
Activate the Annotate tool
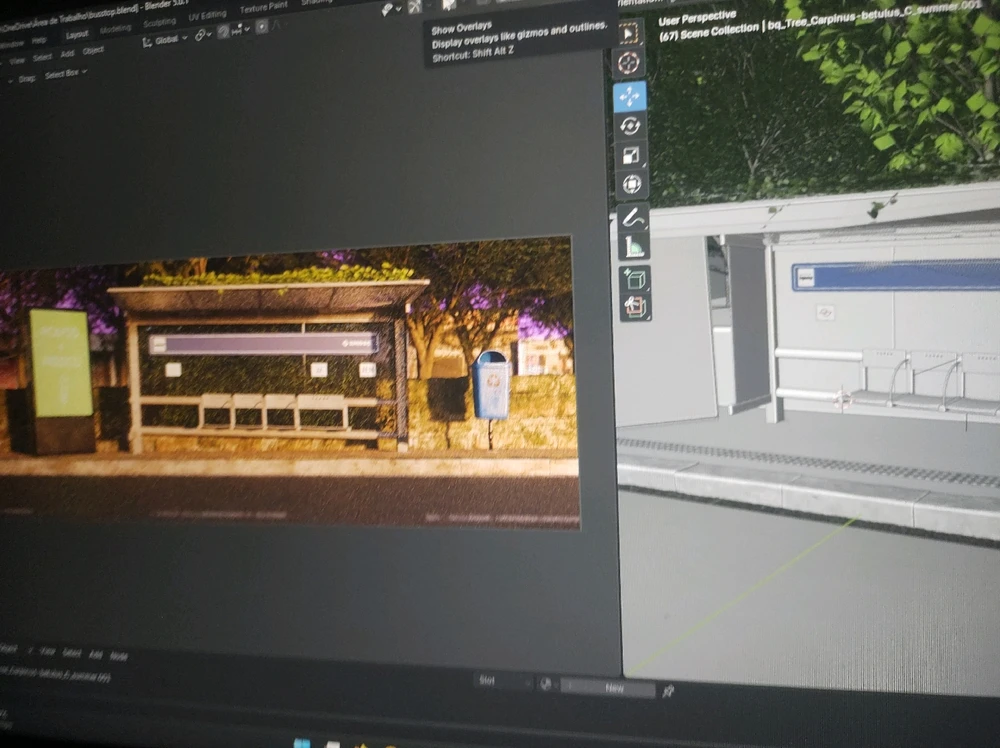point(633,217)
